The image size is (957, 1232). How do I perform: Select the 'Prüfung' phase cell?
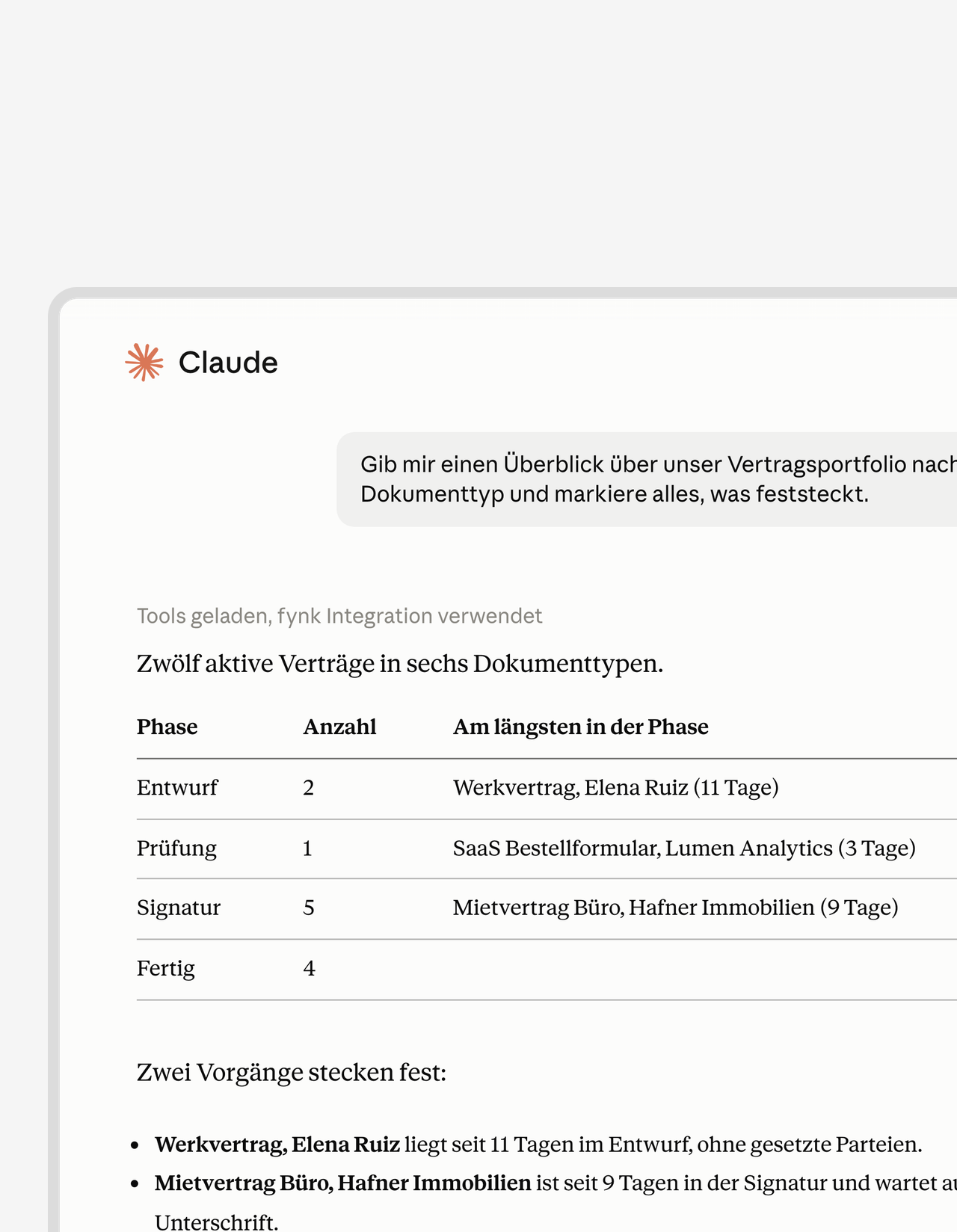coord(176,848)
